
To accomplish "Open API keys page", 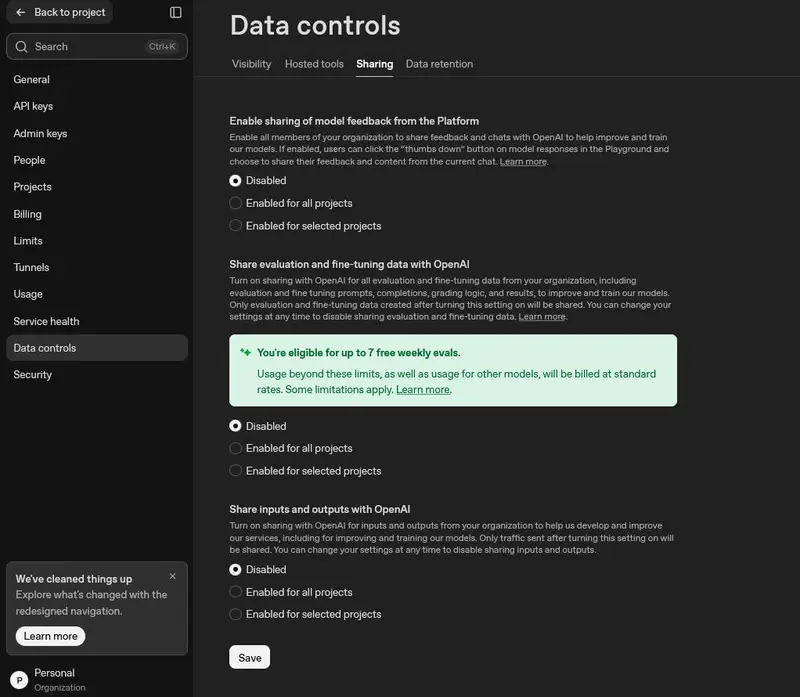I will 97,106.
